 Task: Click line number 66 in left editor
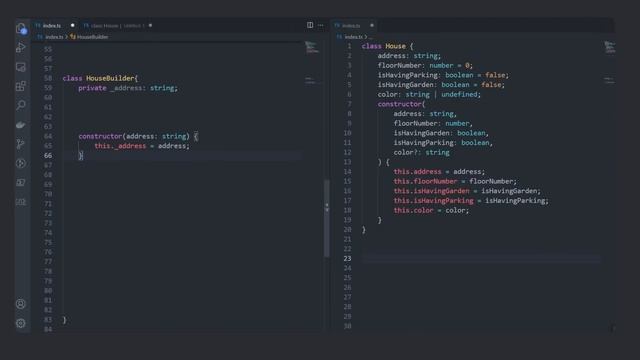click(x=48, y=156)
